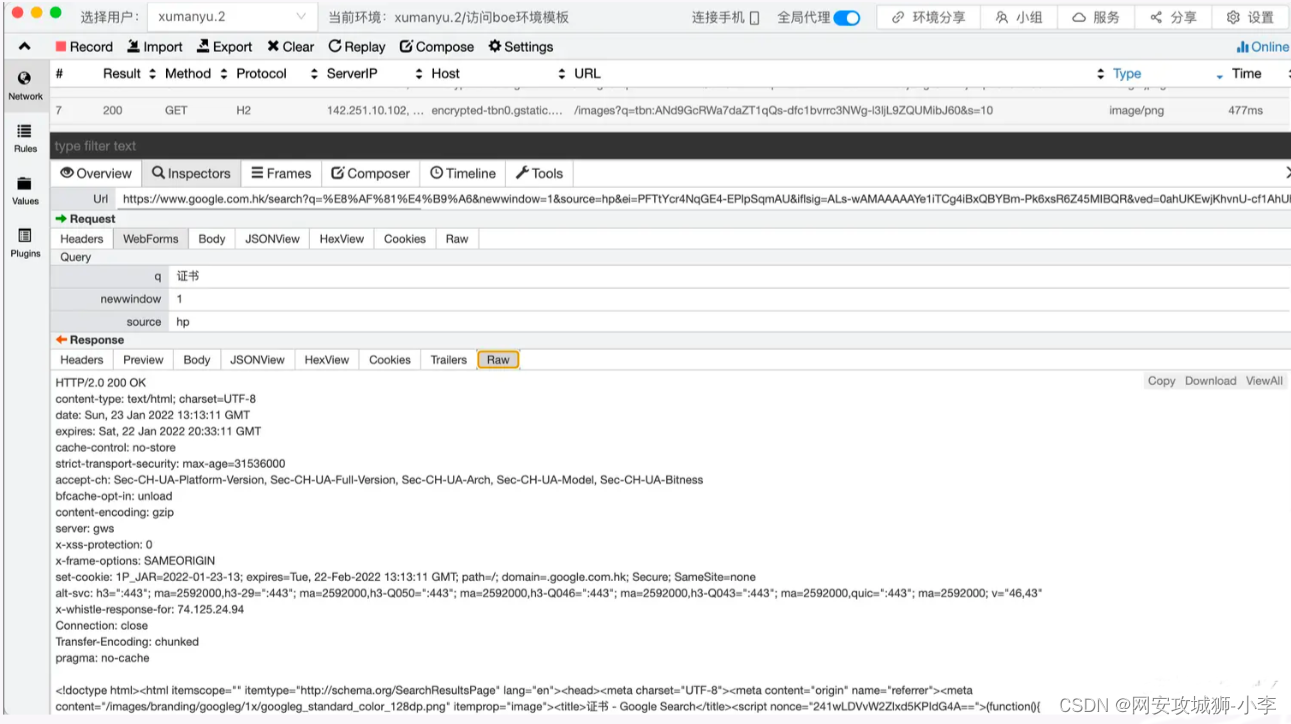Click the newwindow query row
The height and width of the screenshot is (724, 1291).
pyautogui.click(x=670, y=299)
